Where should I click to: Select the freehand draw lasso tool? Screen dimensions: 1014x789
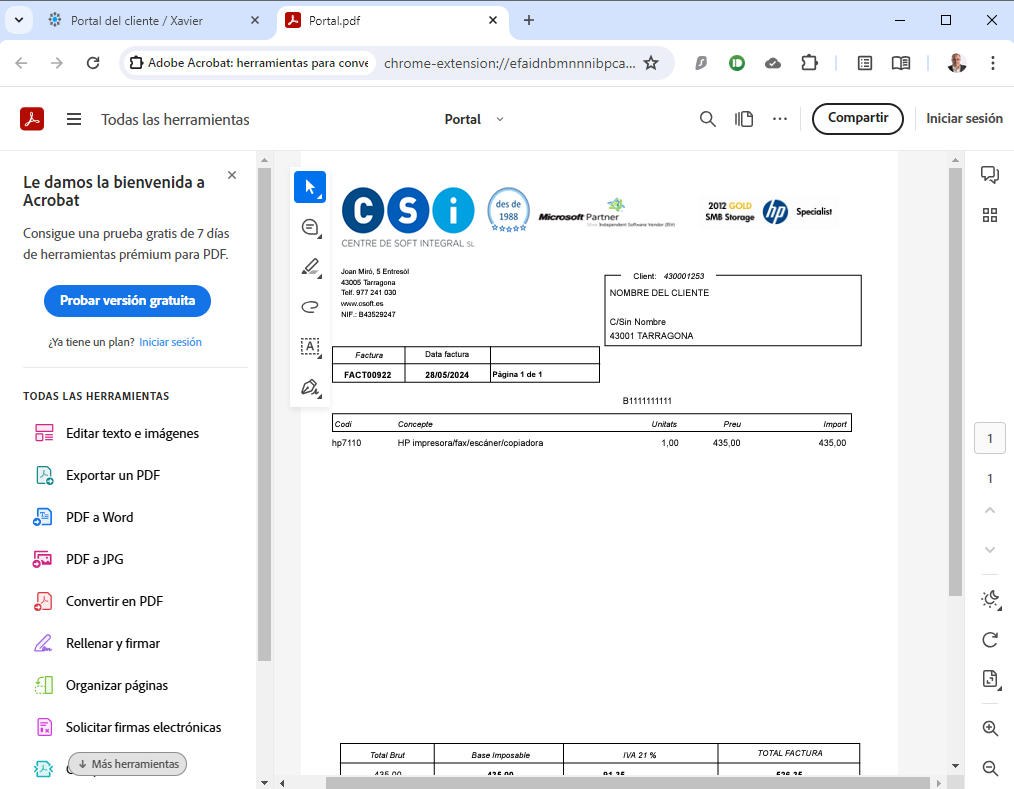pos(310,307)
